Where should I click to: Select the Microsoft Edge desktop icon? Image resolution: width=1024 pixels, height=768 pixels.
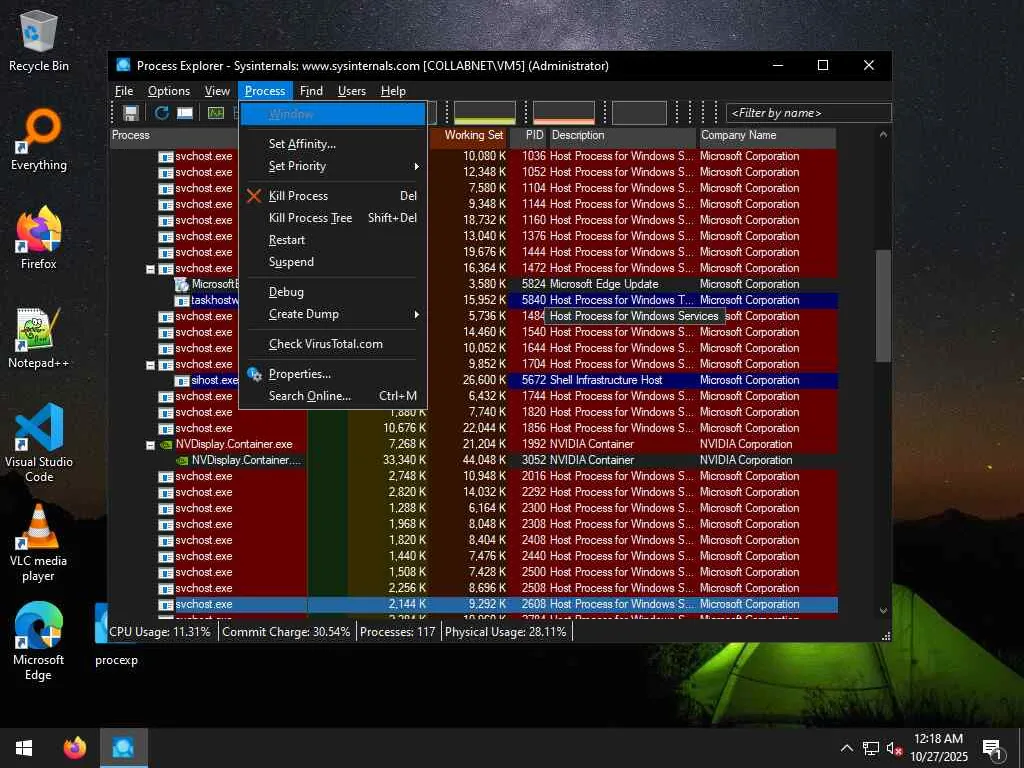tap(39, 643)
